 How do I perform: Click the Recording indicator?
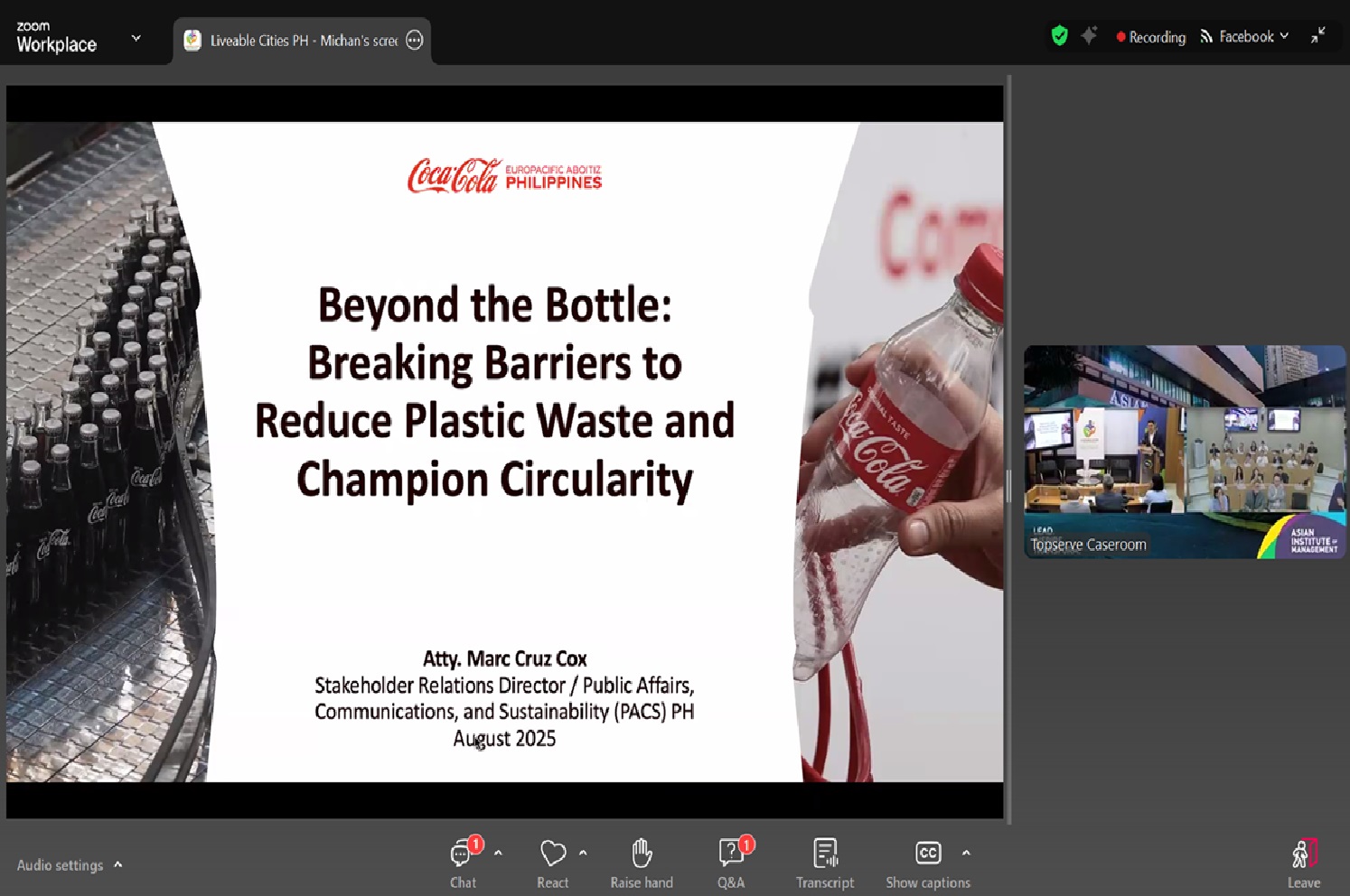coord(1150,37)
